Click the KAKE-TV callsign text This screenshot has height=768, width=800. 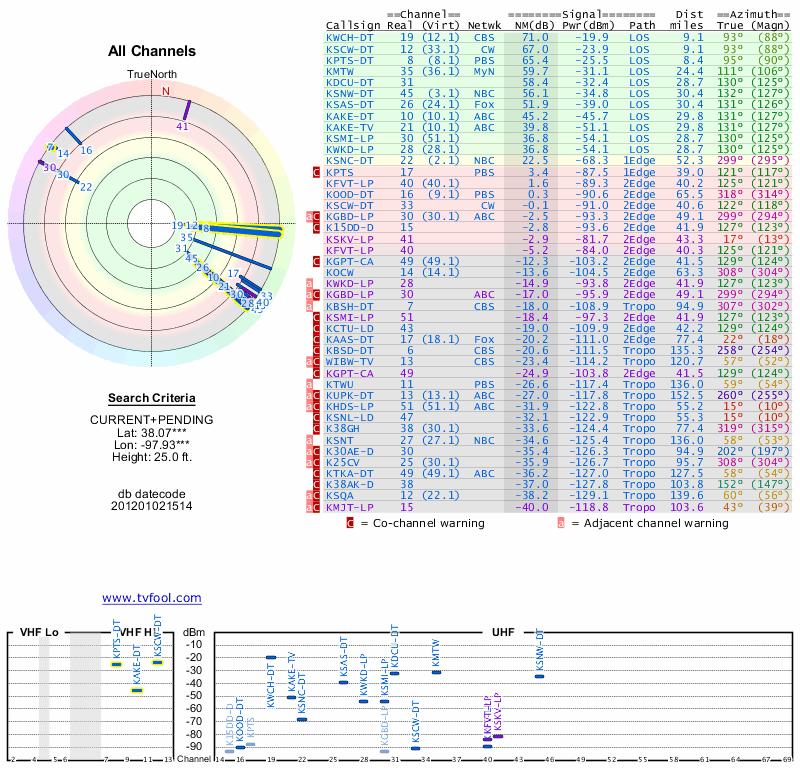(x=349, y=128)
